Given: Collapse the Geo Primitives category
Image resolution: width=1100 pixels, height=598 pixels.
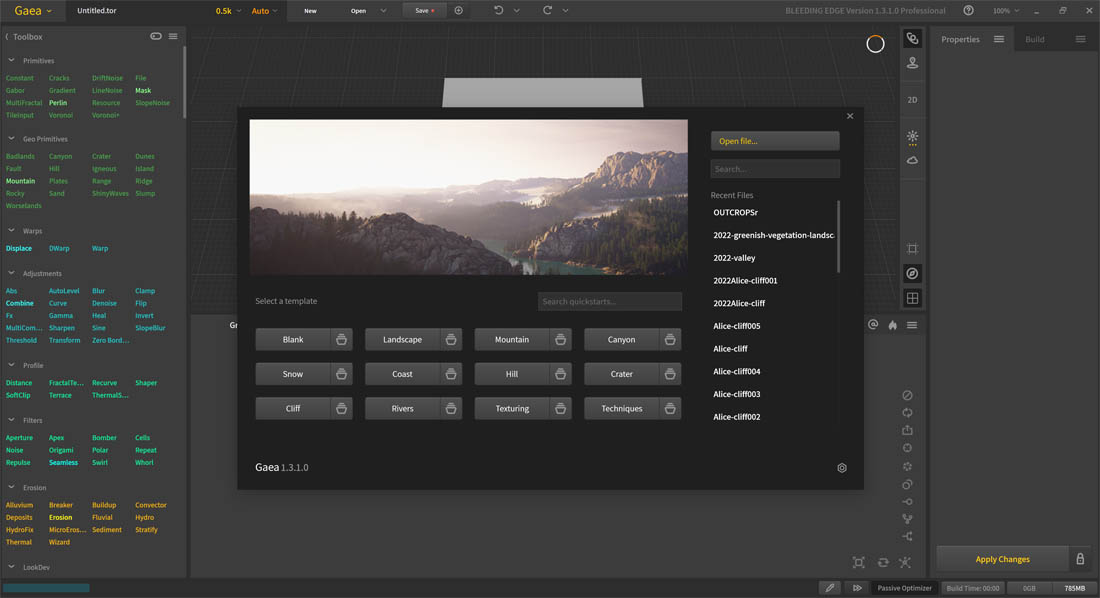Looking at the screenshot, I should [11, 139].
